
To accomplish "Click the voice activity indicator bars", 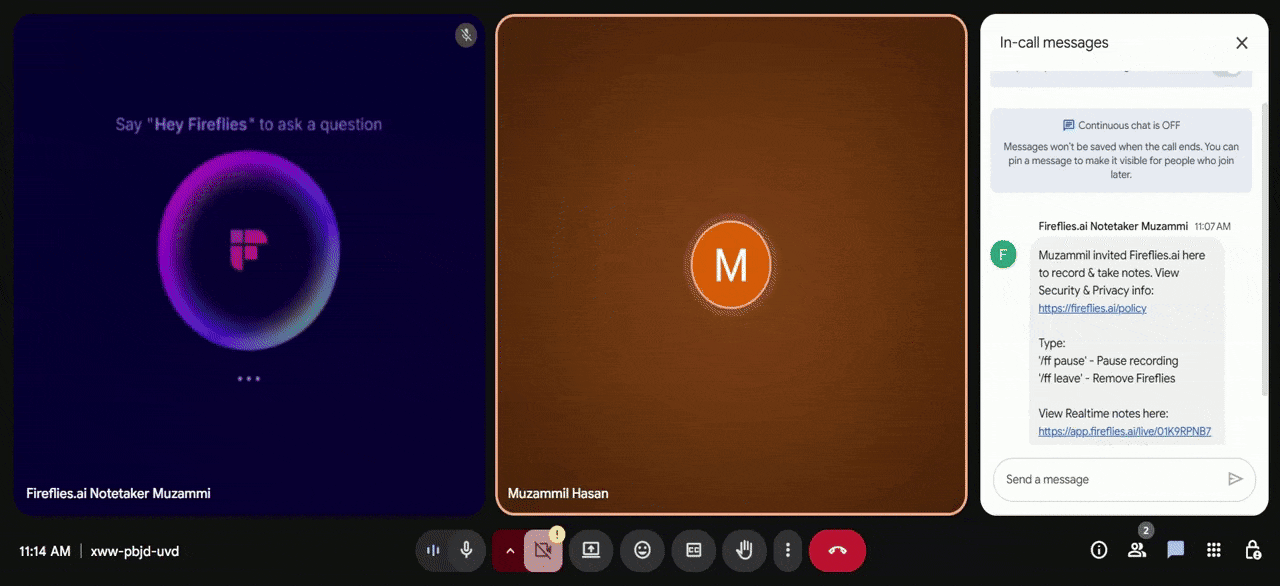I will coord(434,550).
